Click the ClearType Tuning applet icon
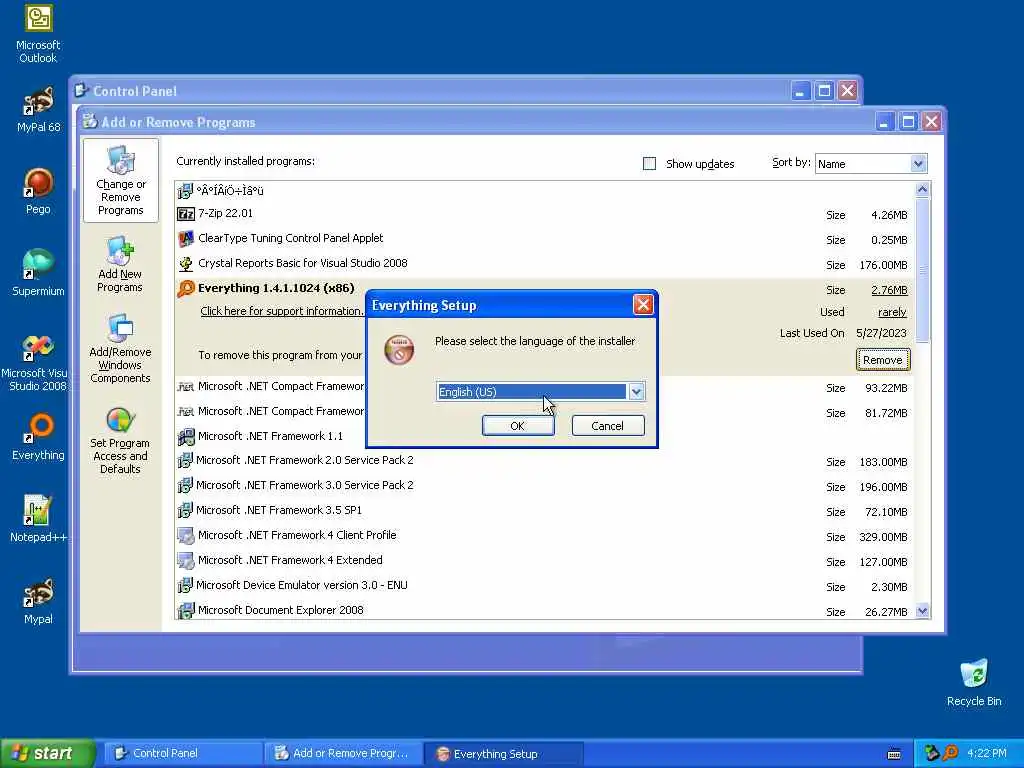 click(x=186, y=238)
